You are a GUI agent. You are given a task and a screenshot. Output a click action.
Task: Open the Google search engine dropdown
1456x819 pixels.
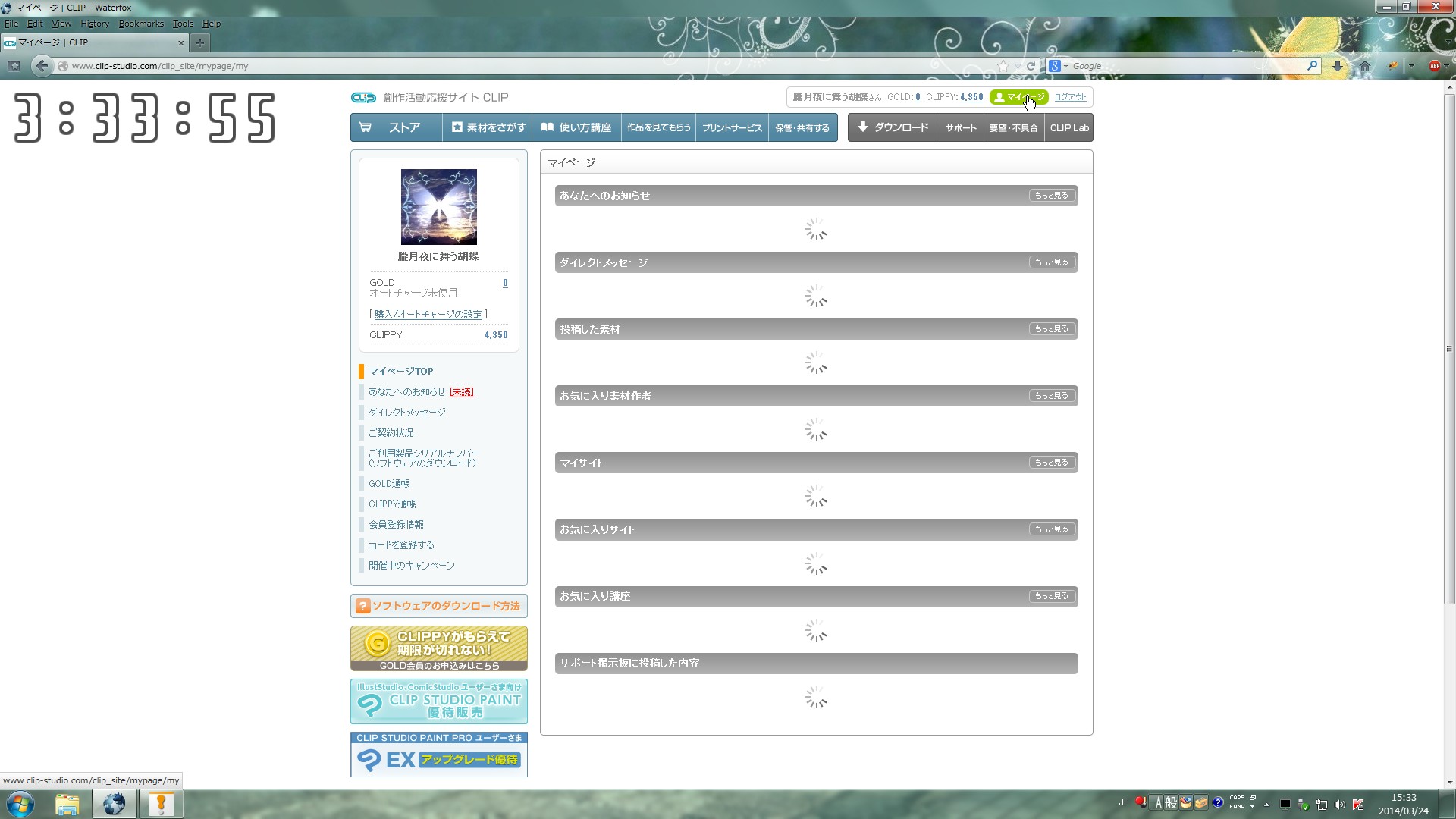(x=1058, y=66)
